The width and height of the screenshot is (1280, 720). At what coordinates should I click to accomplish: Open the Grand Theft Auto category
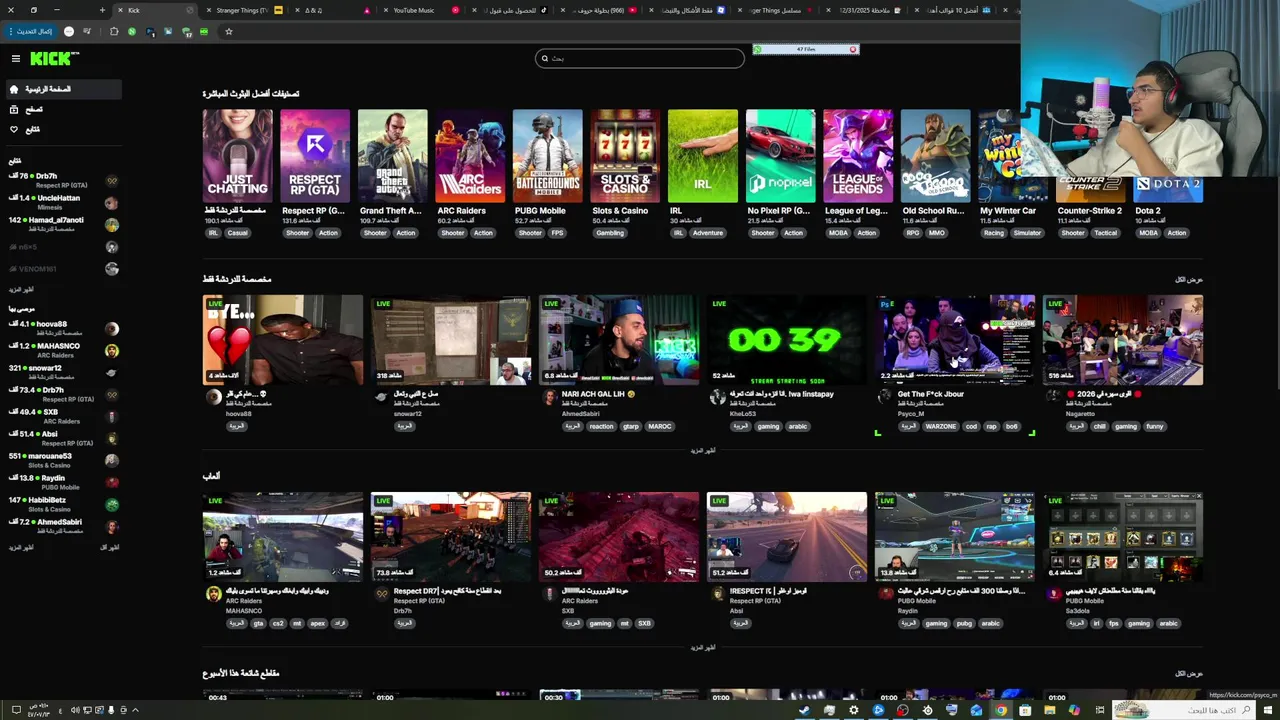(392, 156)
